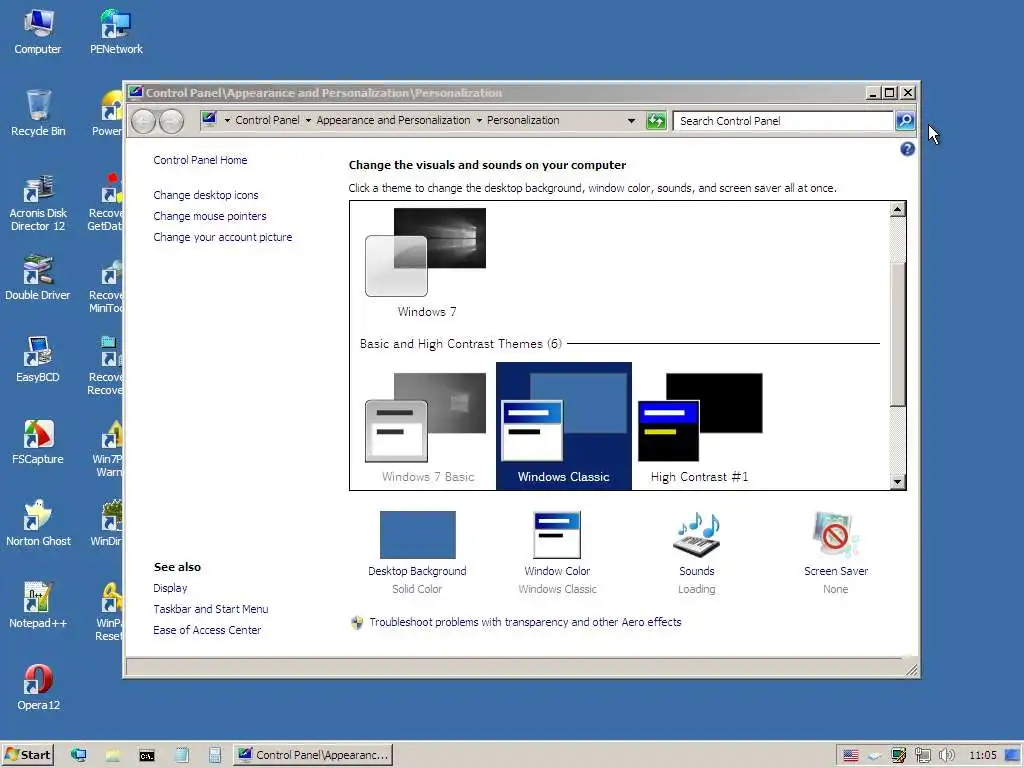Click the Forward navigation arrow
This screenshot has height=768, width=1024.
coord(171,121)
